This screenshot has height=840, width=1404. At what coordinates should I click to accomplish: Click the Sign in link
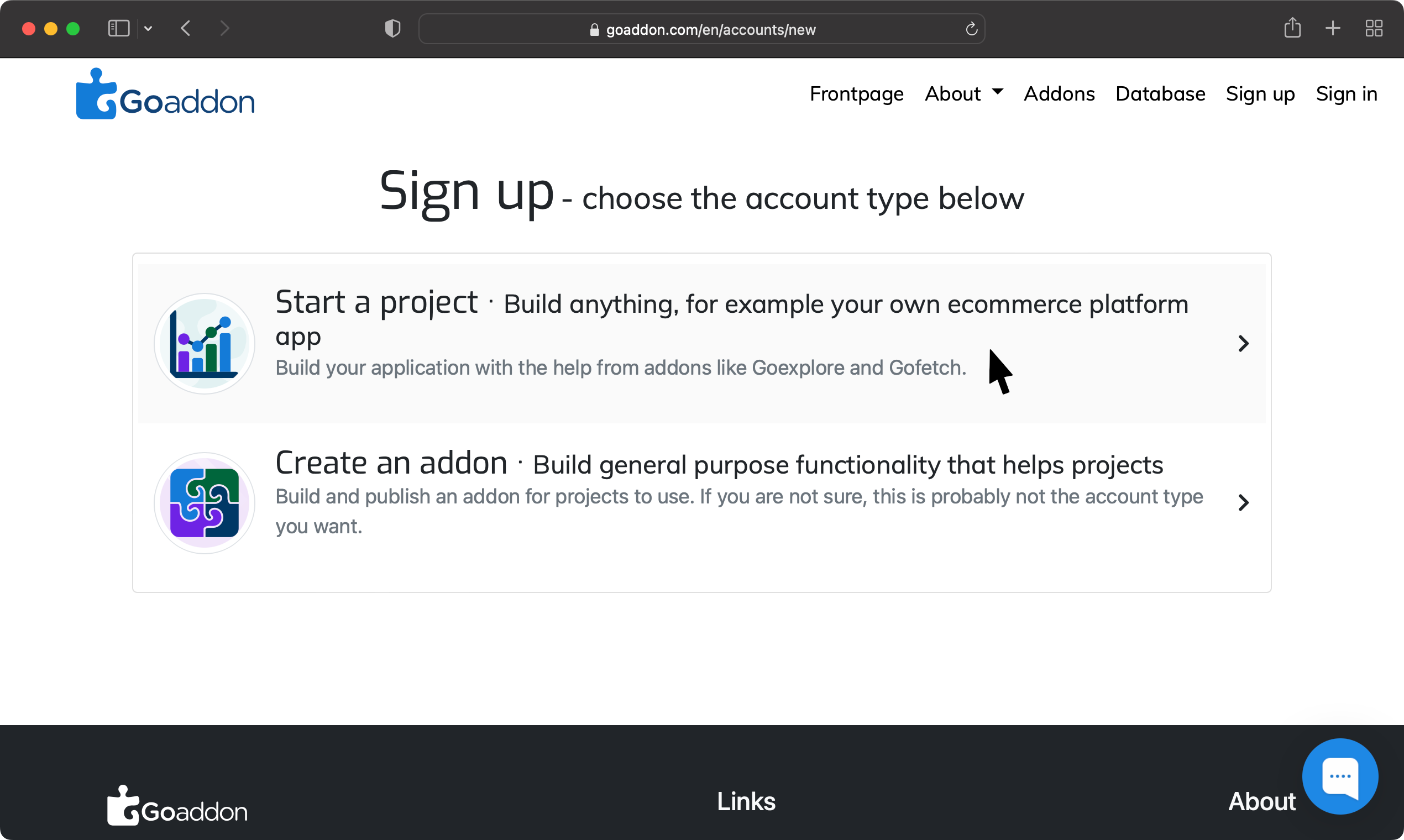click(x=1347, y=93)
